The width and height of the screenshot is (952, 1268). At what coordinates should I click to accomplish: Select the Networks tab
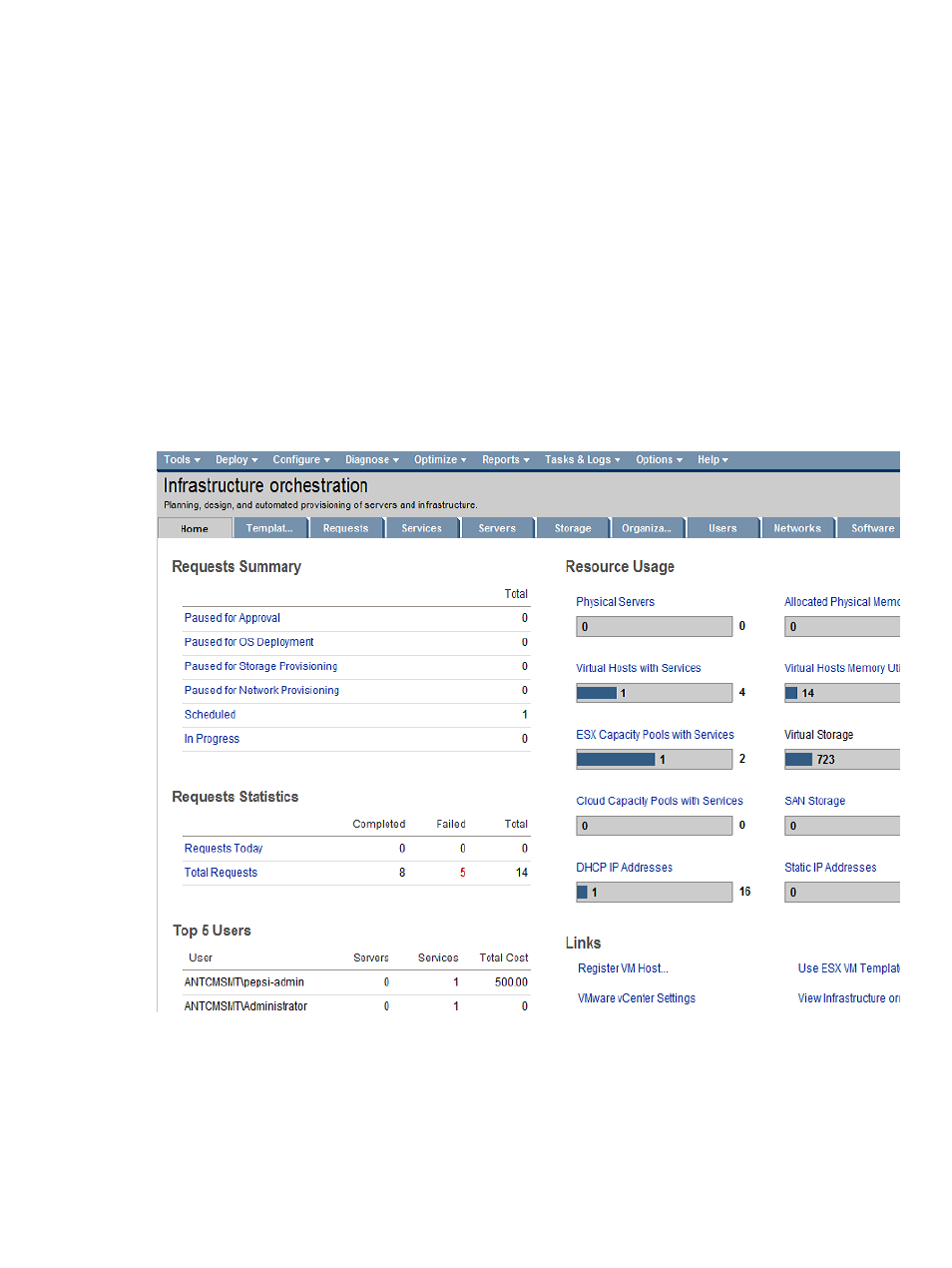[x=797, y=528]
